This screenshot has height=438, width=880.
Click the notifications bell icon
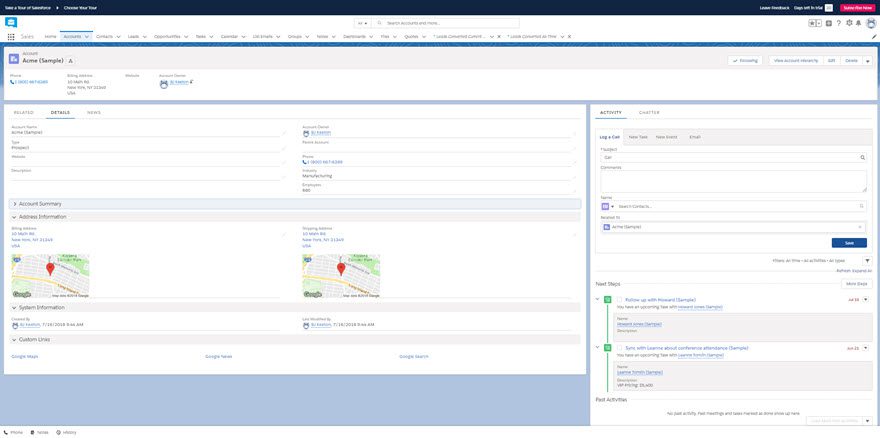[x=859, y=22]
